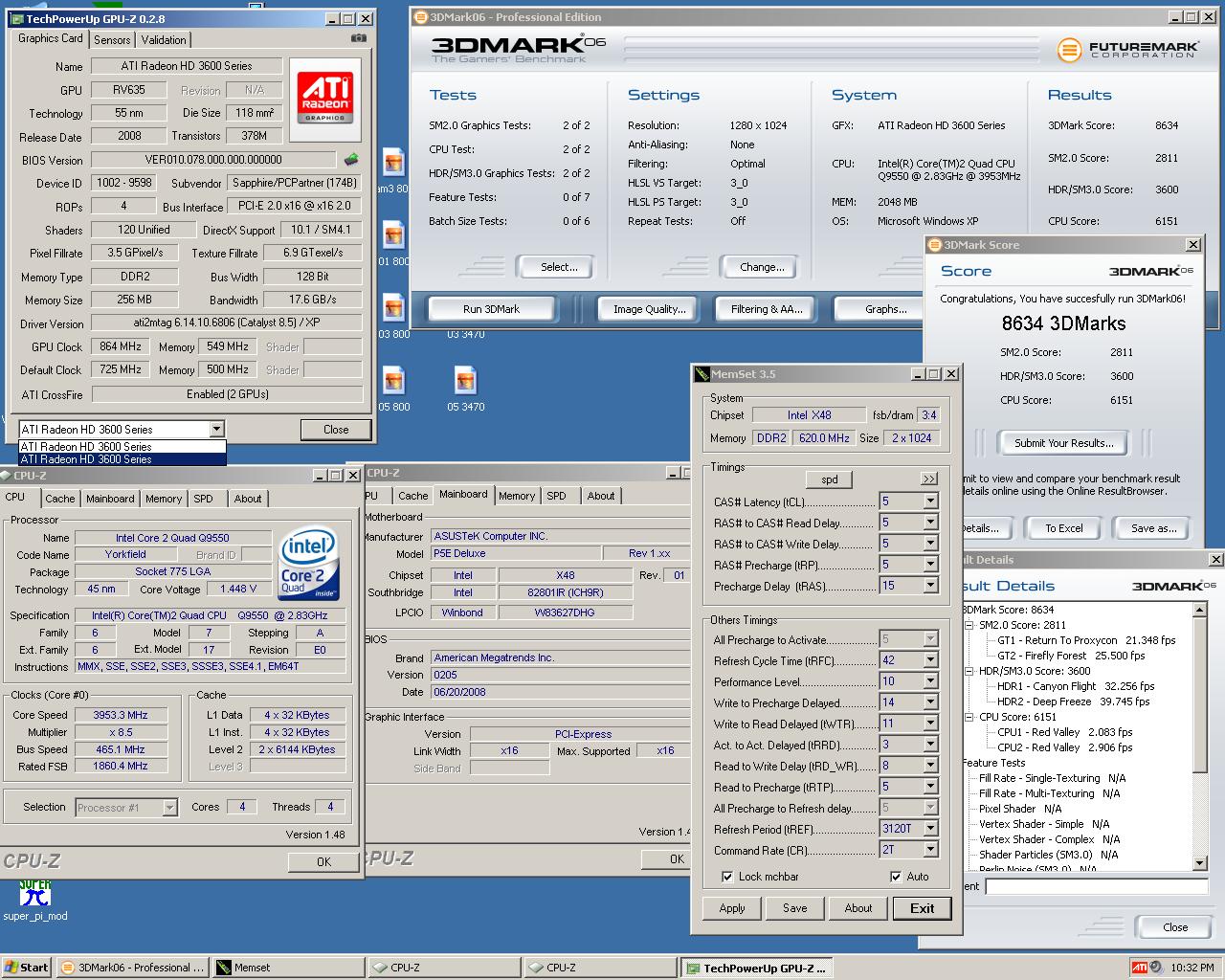Collapse the HDR/SM3.0 Score tree node

(x=969, y=671)
